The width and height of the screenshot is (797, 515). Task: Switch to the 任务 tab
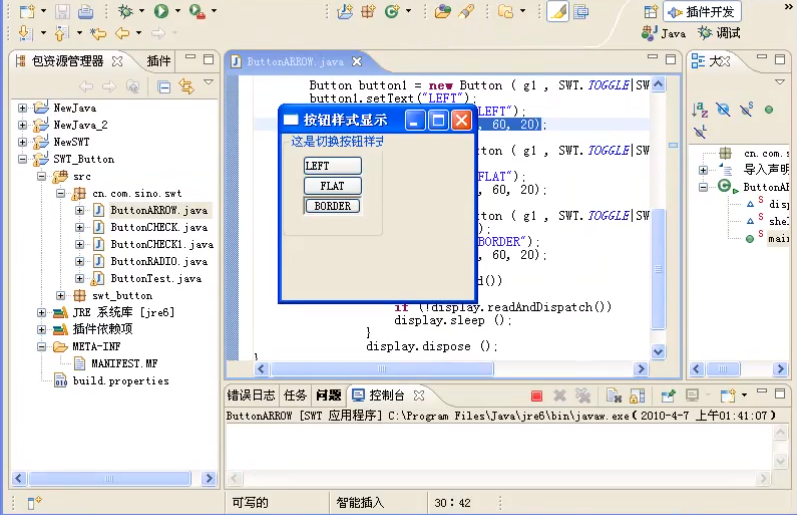click(x=296, y=395)
